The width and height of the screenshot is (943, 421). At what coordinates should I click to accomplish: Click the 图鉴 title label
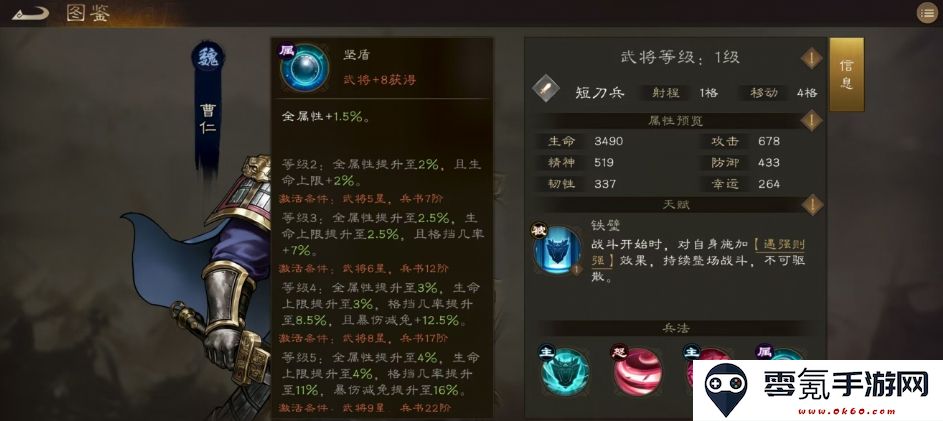[88, 13]
